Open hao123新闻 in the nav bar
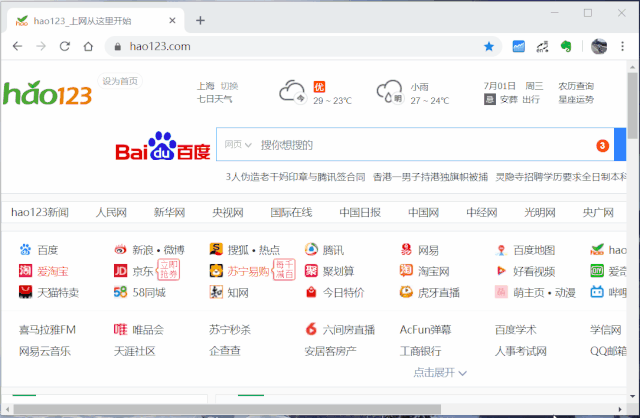This screenshot has height=418, width=640. point(40,212)
